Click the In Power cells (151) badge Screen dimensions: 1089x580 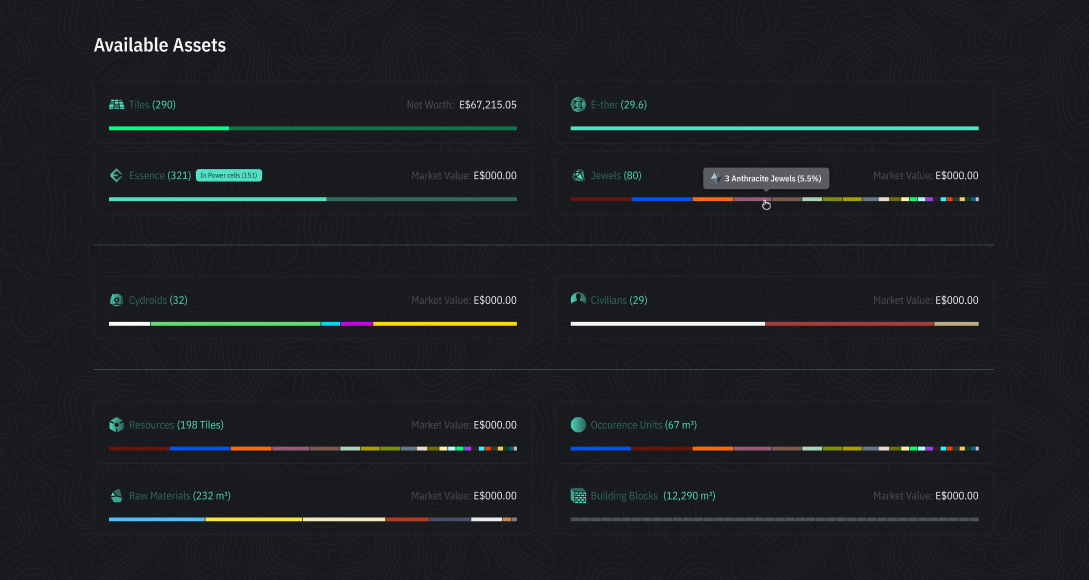click(229, 176)
